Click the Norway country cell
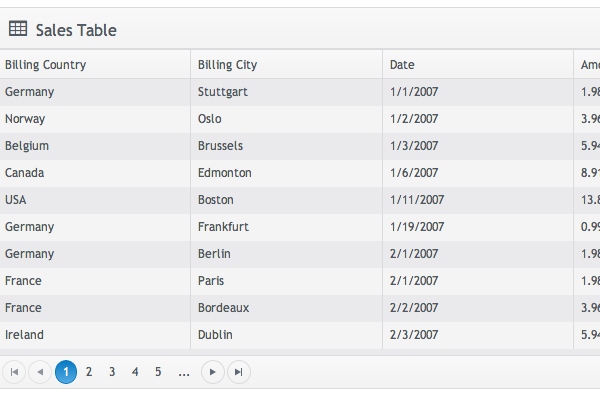The height and width of the screenshot is (400, 600). [25, 119]
